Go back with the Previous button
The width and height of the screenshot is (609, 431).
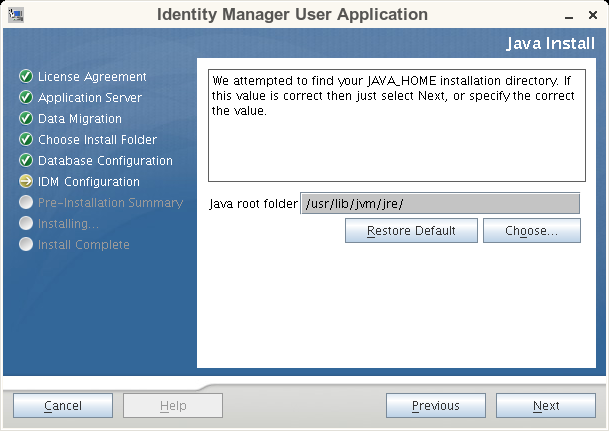click(x=436, y=406)
